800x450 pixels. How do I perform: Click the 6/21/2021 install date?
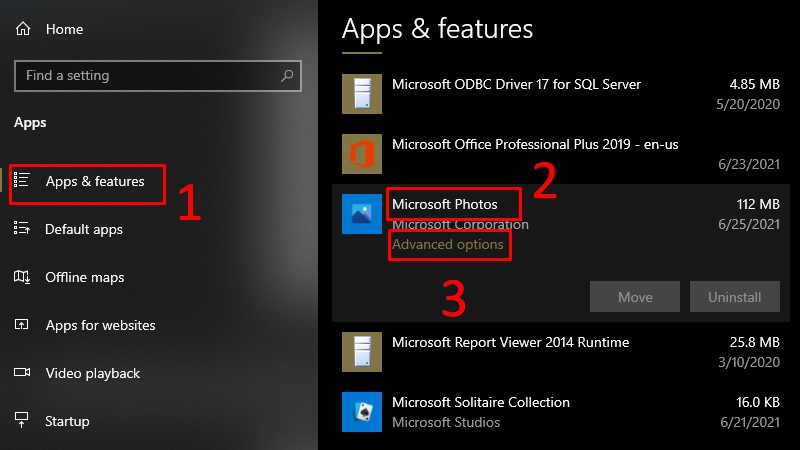[x=750, y=422]
